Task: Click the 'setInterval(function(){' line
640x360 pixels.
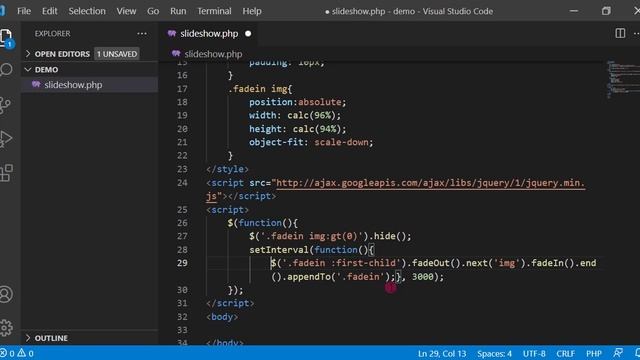Action: click(x=312, y=249)
